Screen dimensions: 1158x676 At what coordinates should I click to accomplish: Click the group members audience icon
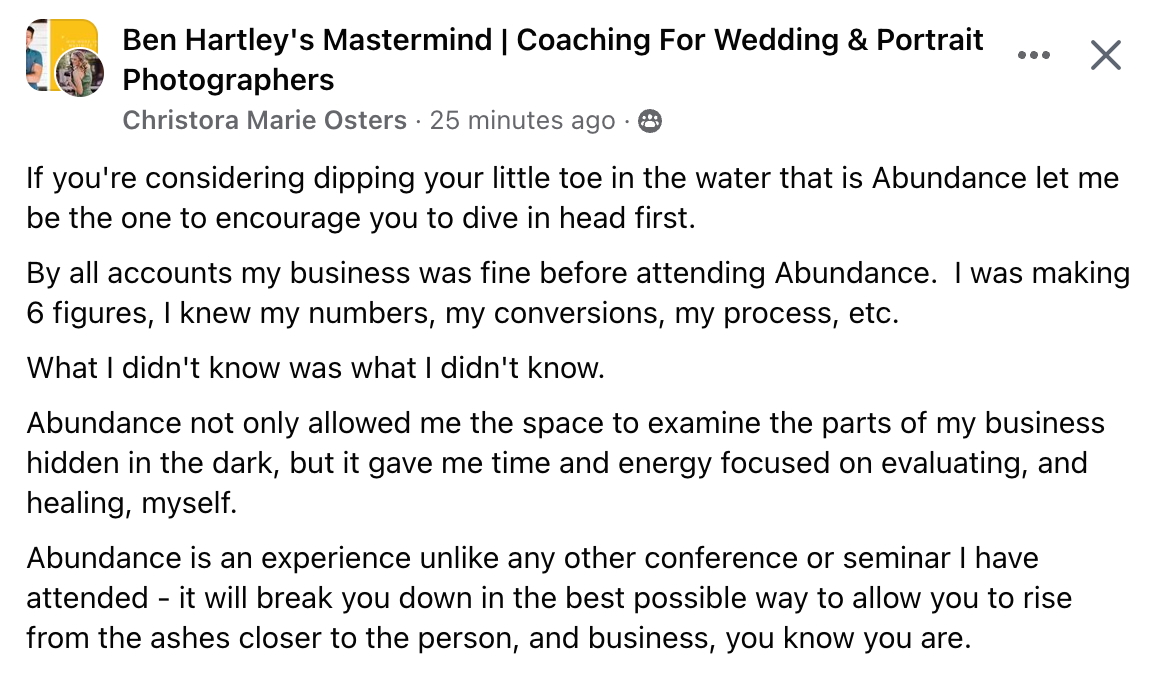651,122
